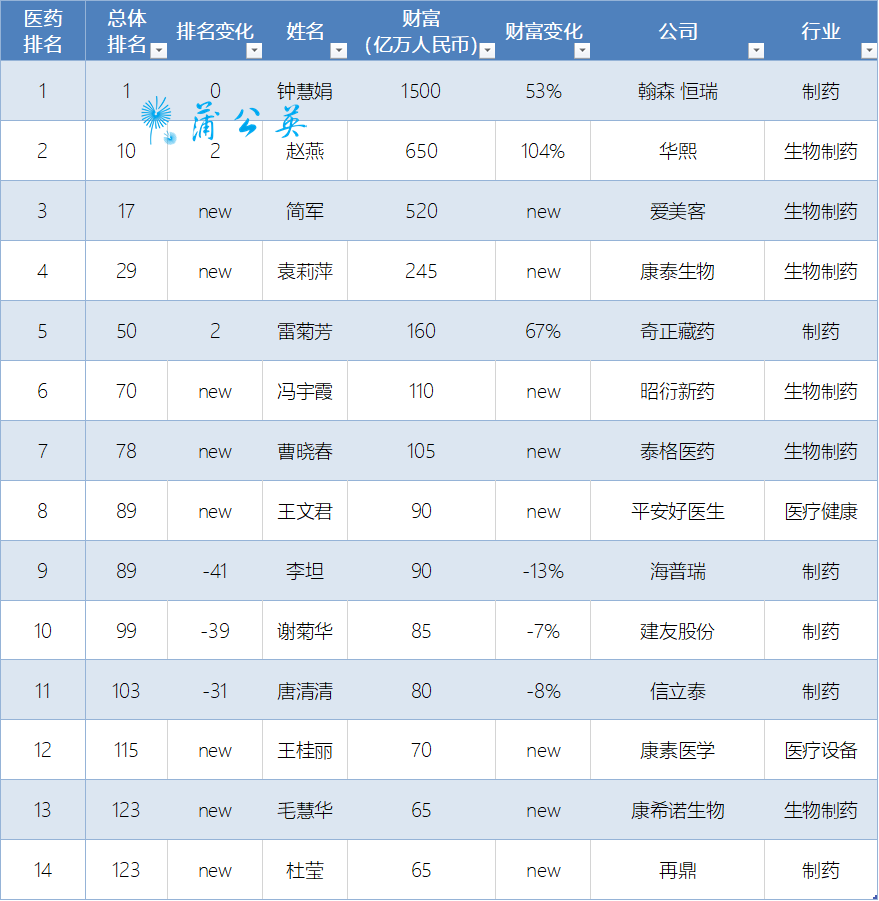Click company cell 平安好医生

point(677,511)
